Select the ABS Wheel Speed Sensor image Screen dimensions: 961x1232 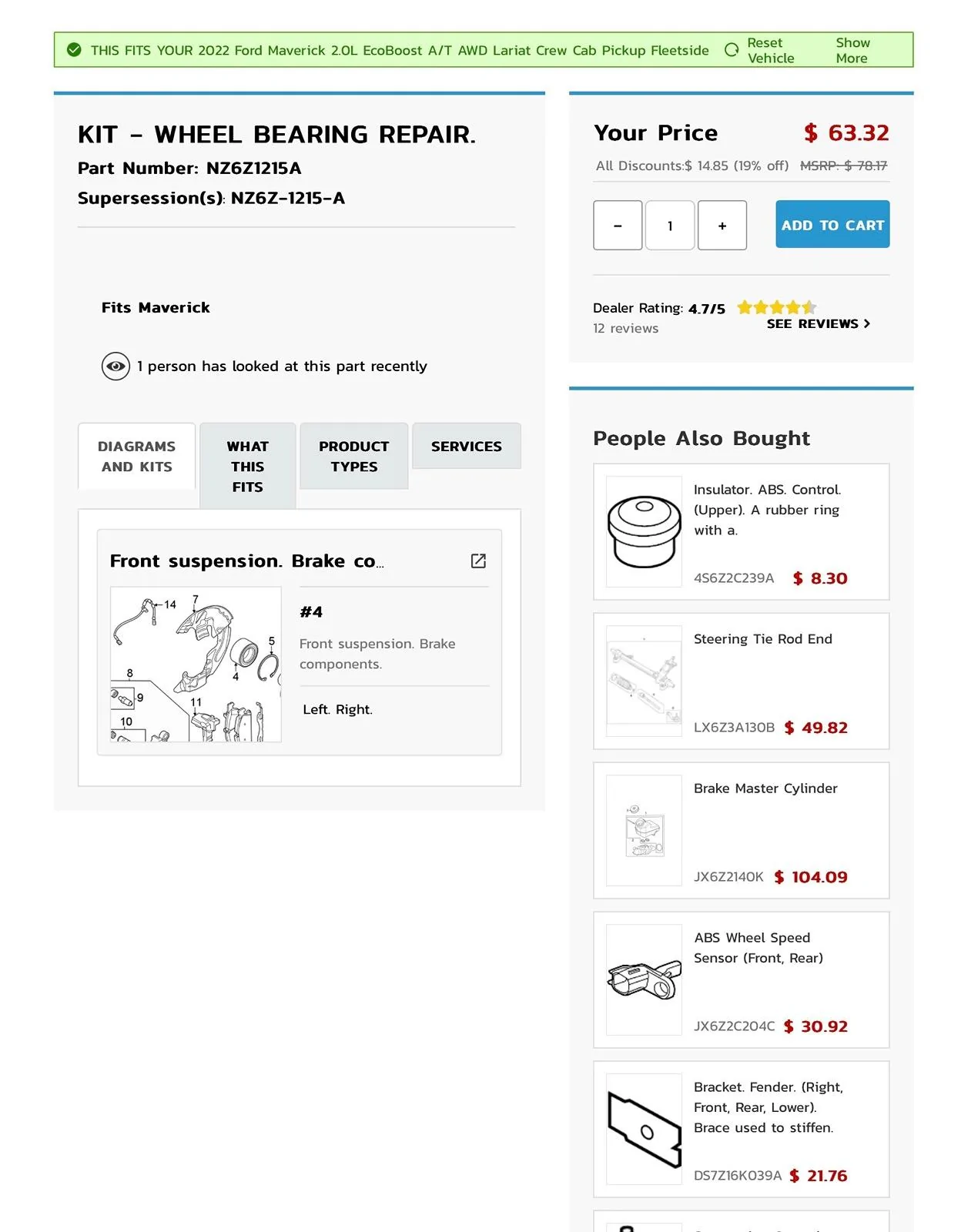pos(644,979)
